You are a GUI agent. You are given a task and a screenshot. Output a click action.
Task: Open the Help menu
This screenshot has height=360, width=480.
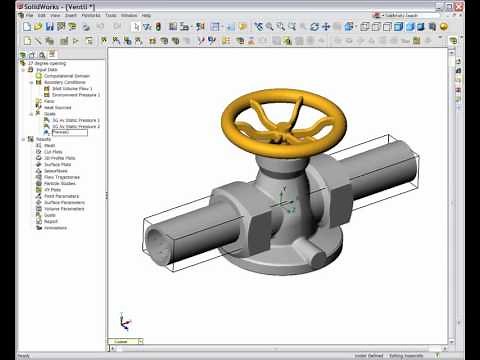(146, 15)
